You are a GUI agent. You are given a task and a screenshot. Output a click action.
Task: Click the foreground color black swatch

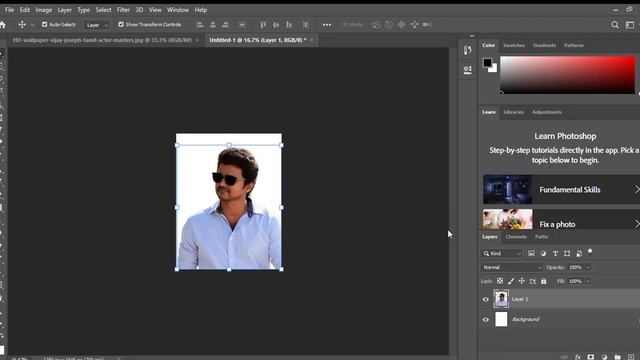click(487, 62)
